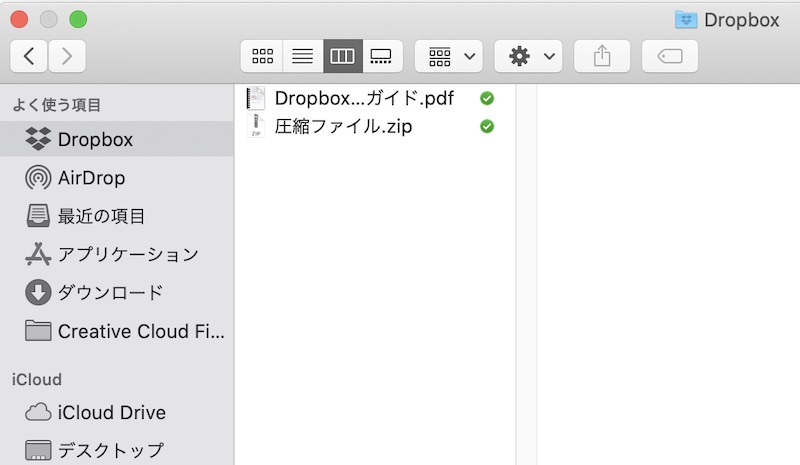This screenshot has height=465, width=800.
Task: Go forward with the right arrow button
Action: (x=67, y=56)
